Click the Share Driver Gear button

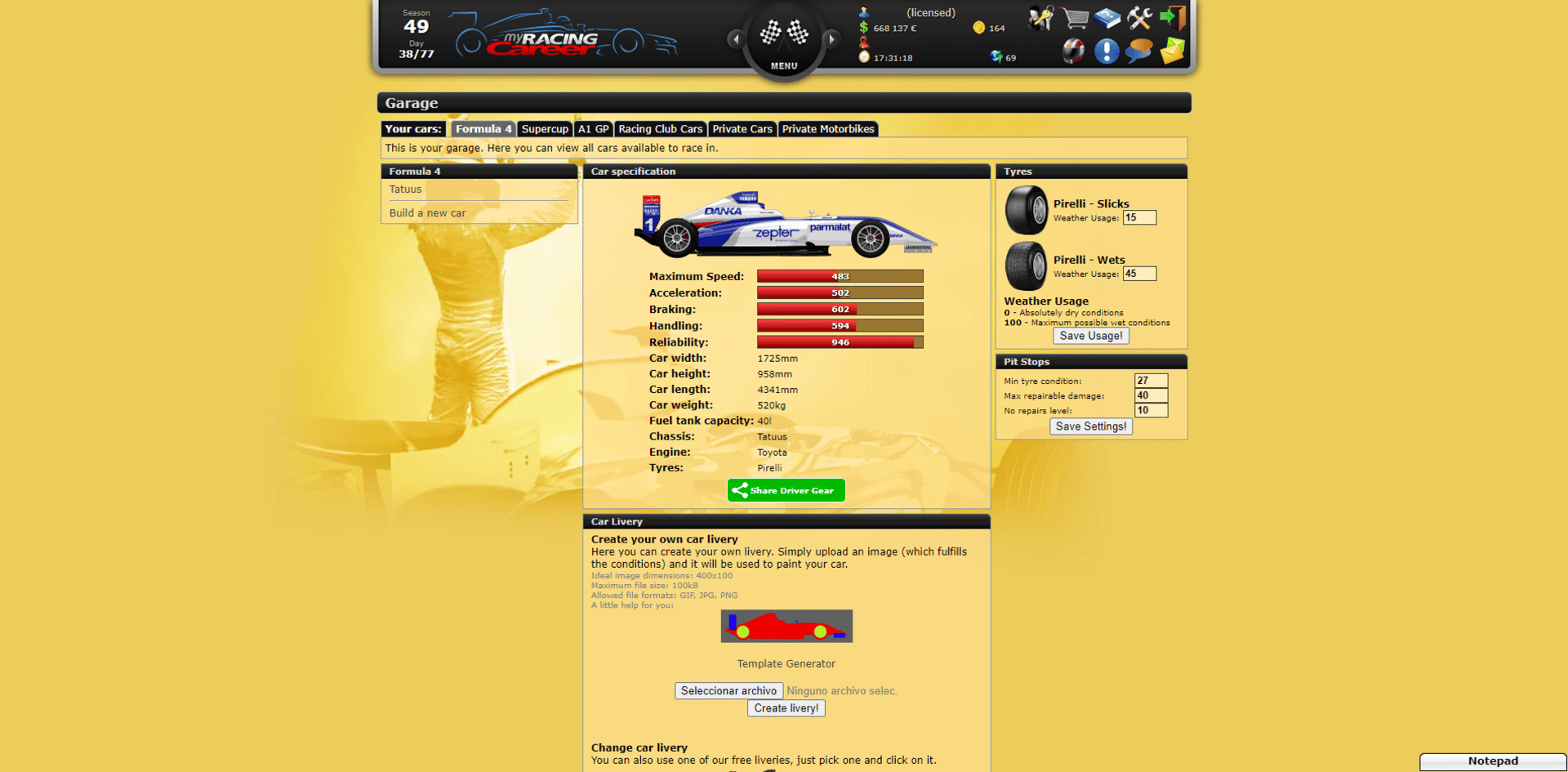tap(786, 490)
